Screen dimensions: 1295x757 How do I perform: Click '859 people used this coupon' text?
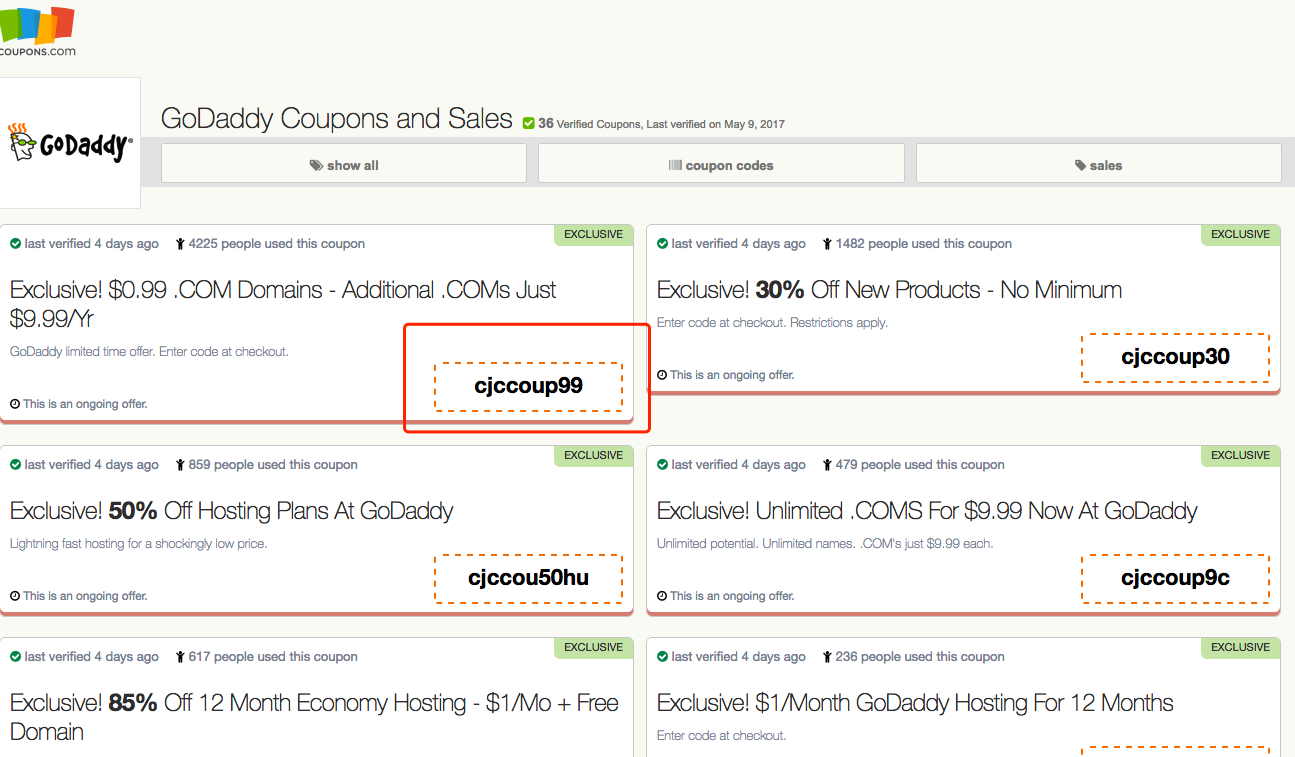click(x=273, y=465)
